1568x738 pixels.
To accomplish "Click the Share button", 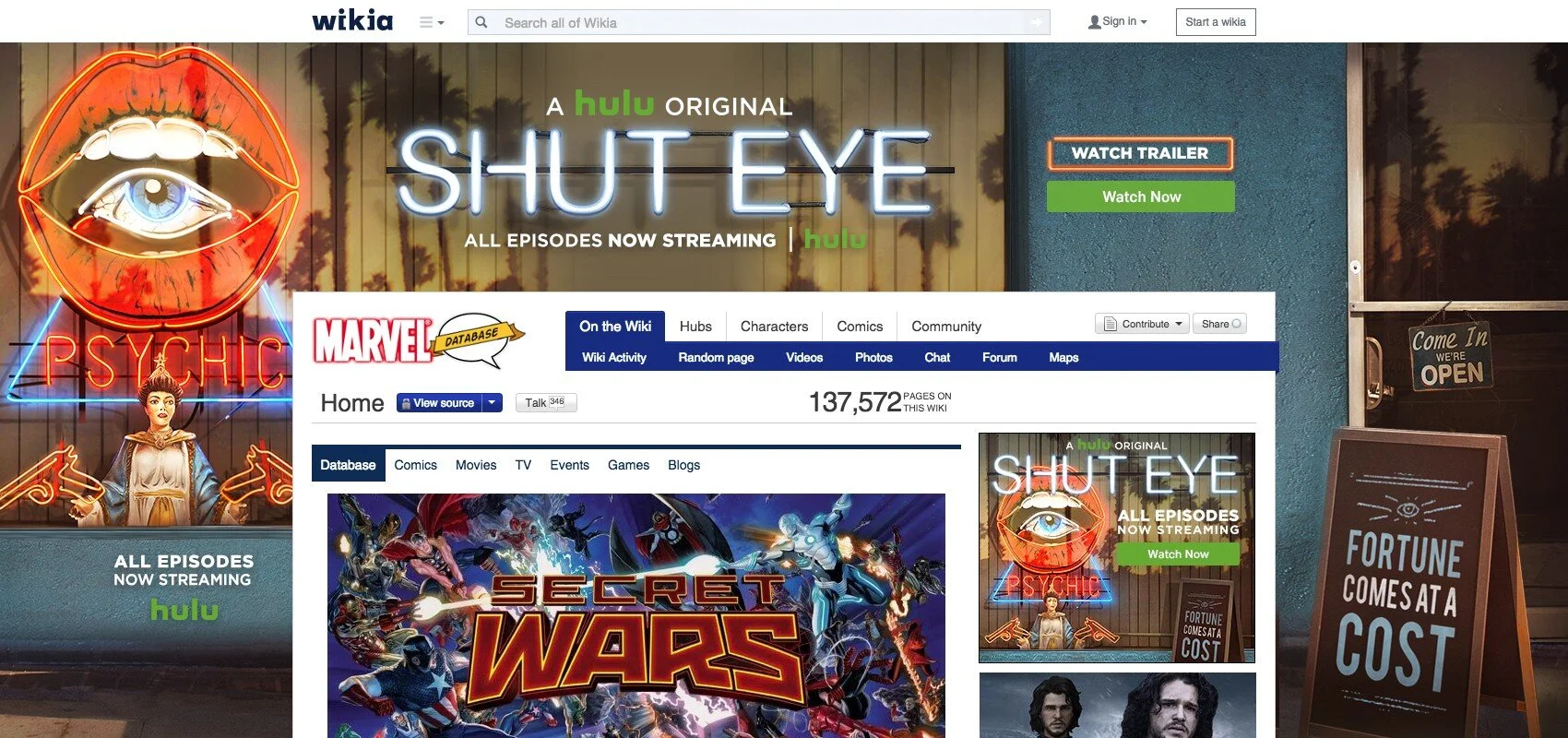I will click(x=1219, y=324).
